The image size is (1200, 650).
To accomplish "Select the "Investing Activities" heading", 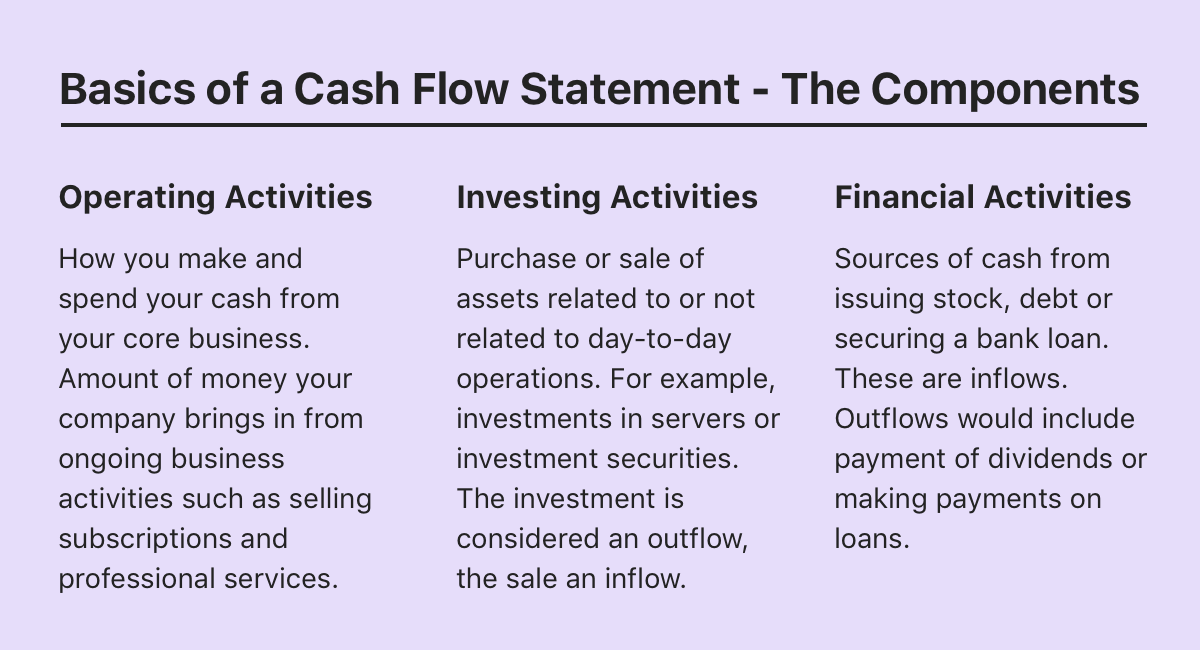I will tap(607, 197).
